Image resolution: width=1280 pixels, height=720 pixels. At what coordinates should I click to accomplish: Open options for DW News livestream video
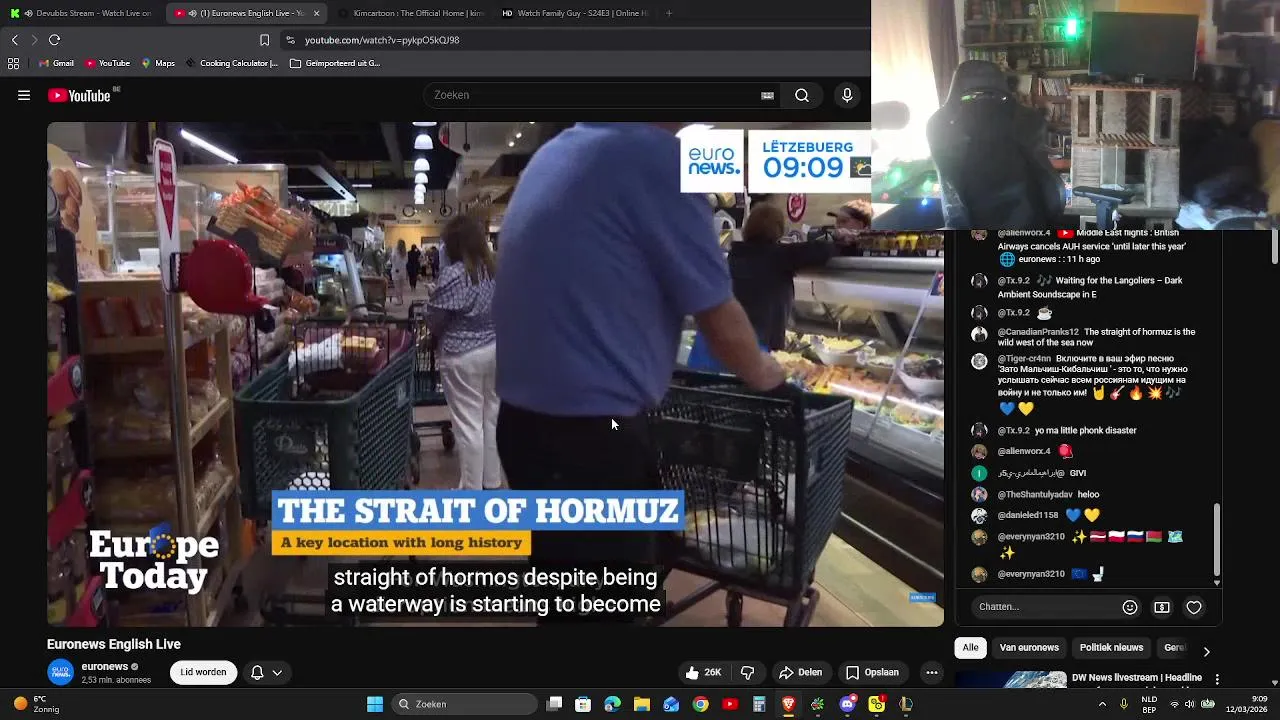tap(1217, 679)
